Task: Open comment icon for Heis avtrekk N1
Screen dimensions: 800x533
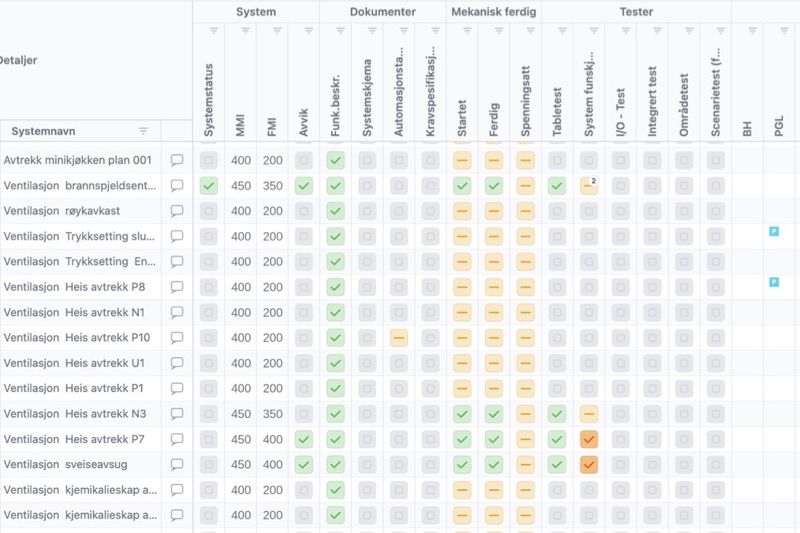Action: click(x=177, y=312)
